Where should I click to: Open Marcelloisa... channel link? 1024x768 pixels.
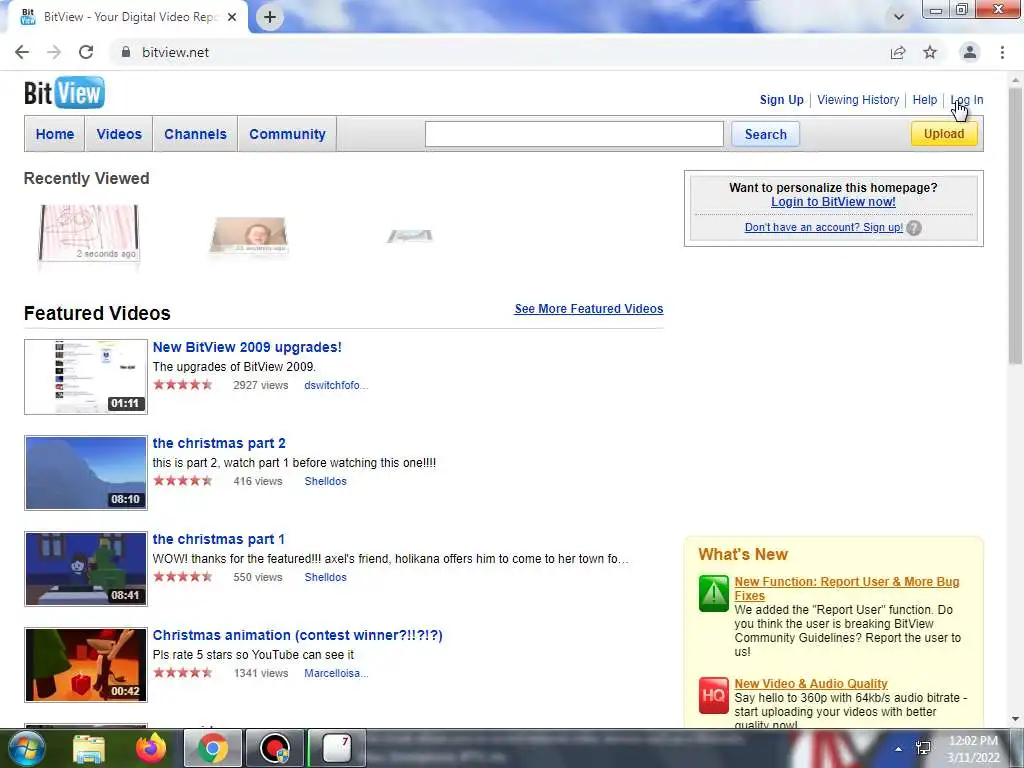point(336,673)
